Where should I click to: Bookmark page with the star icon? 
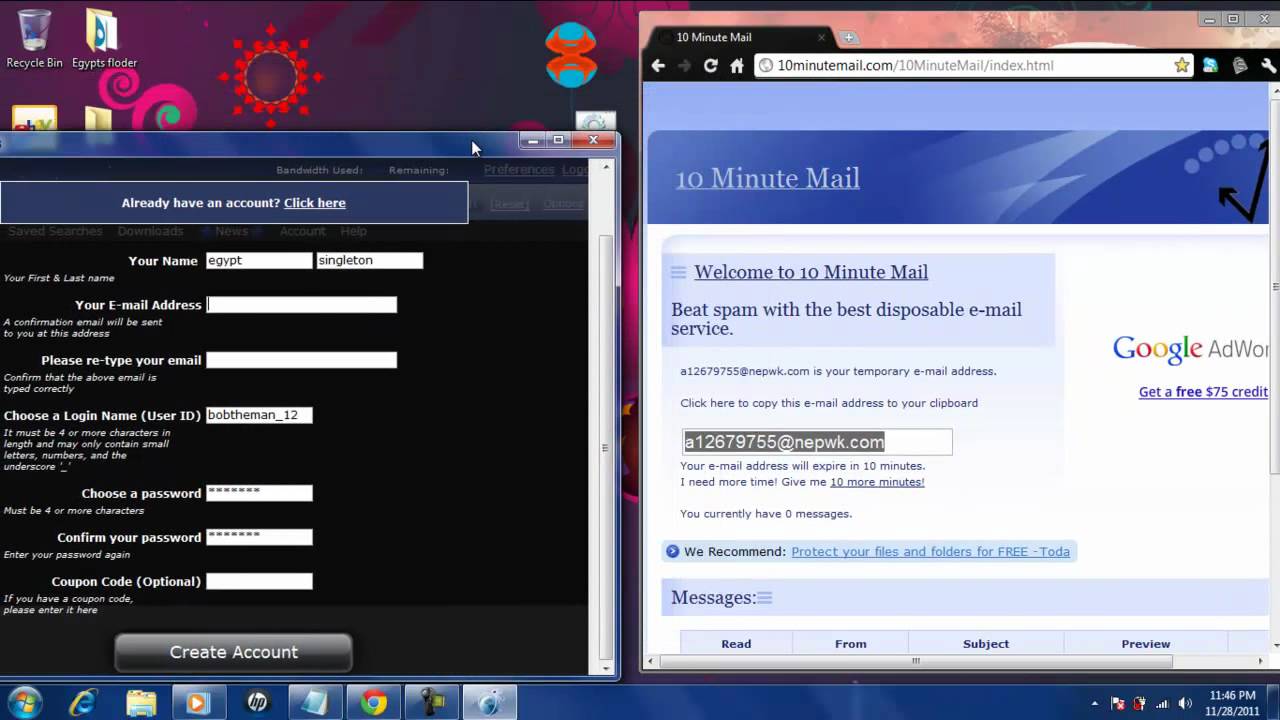1182,65
